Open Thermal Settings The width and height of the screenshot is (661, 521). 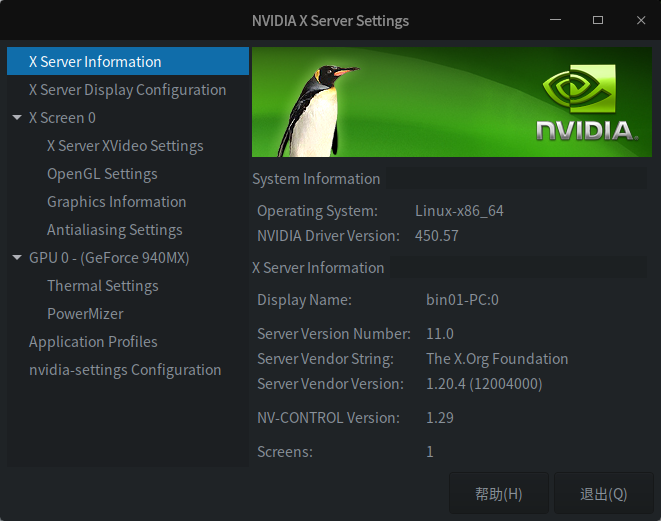[x=103, y=286]
